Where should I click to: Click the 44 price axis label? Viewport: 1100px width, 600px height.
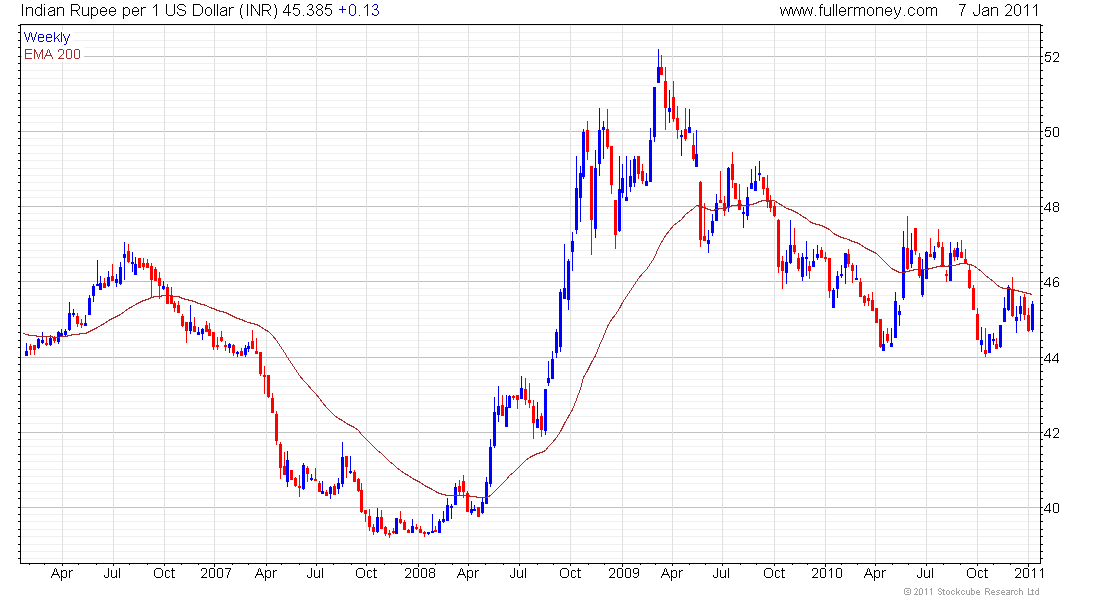(1052, 358)
